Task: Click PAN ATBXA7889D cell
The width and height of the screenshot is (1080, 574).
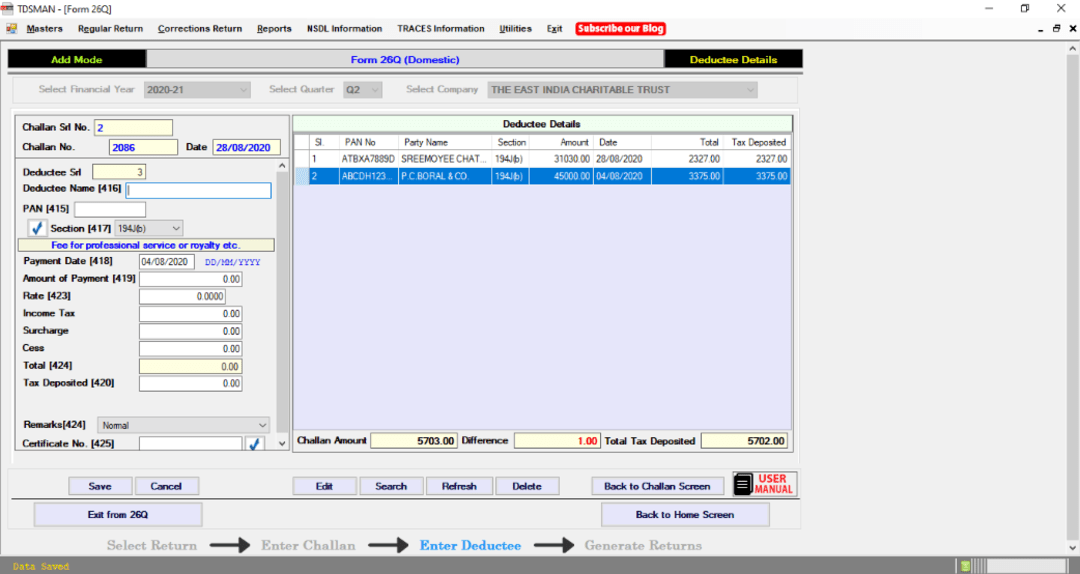Action: [368, 158]
